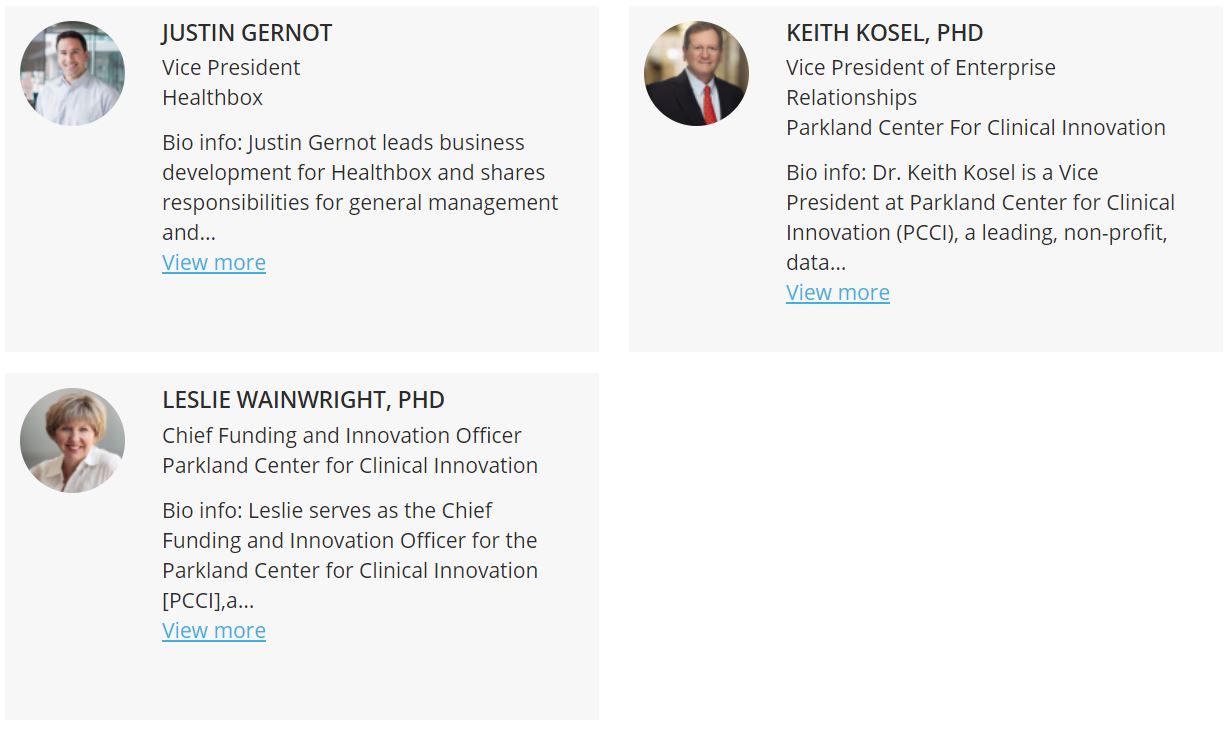Click Justin Gernot's bio info paragraph

[360, 187]
